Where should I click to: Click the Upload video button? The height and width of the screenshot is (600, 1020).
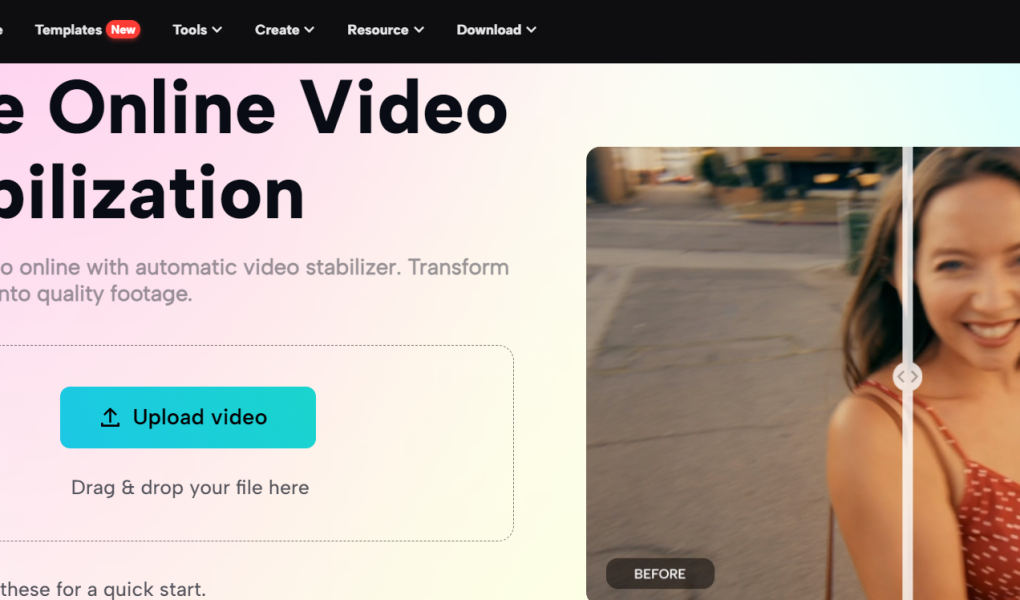coord(188,417)
